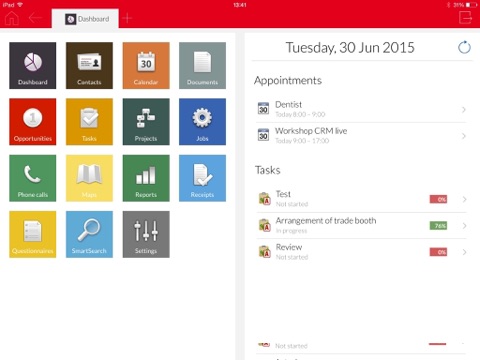Open the Workshop CRM live appointment
This screenshot has width=480, height=360.
click(x=361, y=136)
